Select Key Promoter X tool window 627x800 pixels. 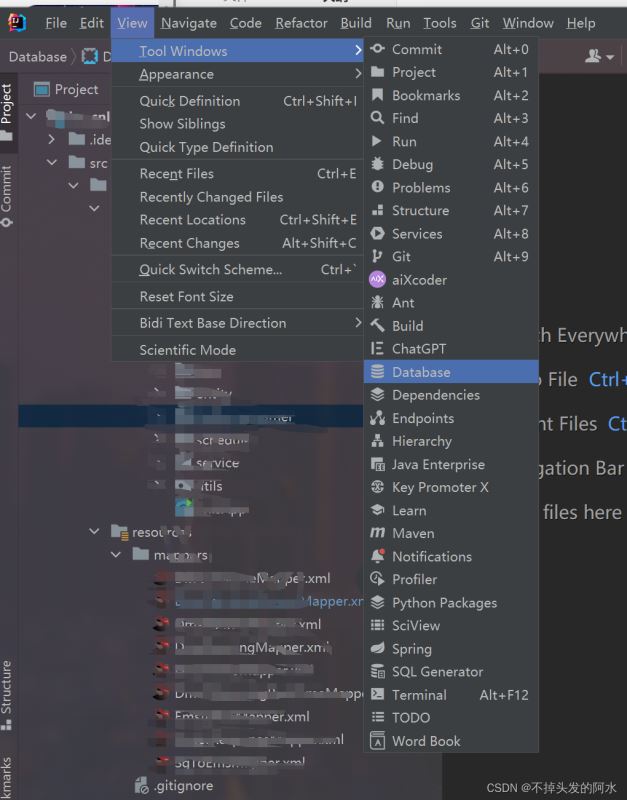(451, 487)
